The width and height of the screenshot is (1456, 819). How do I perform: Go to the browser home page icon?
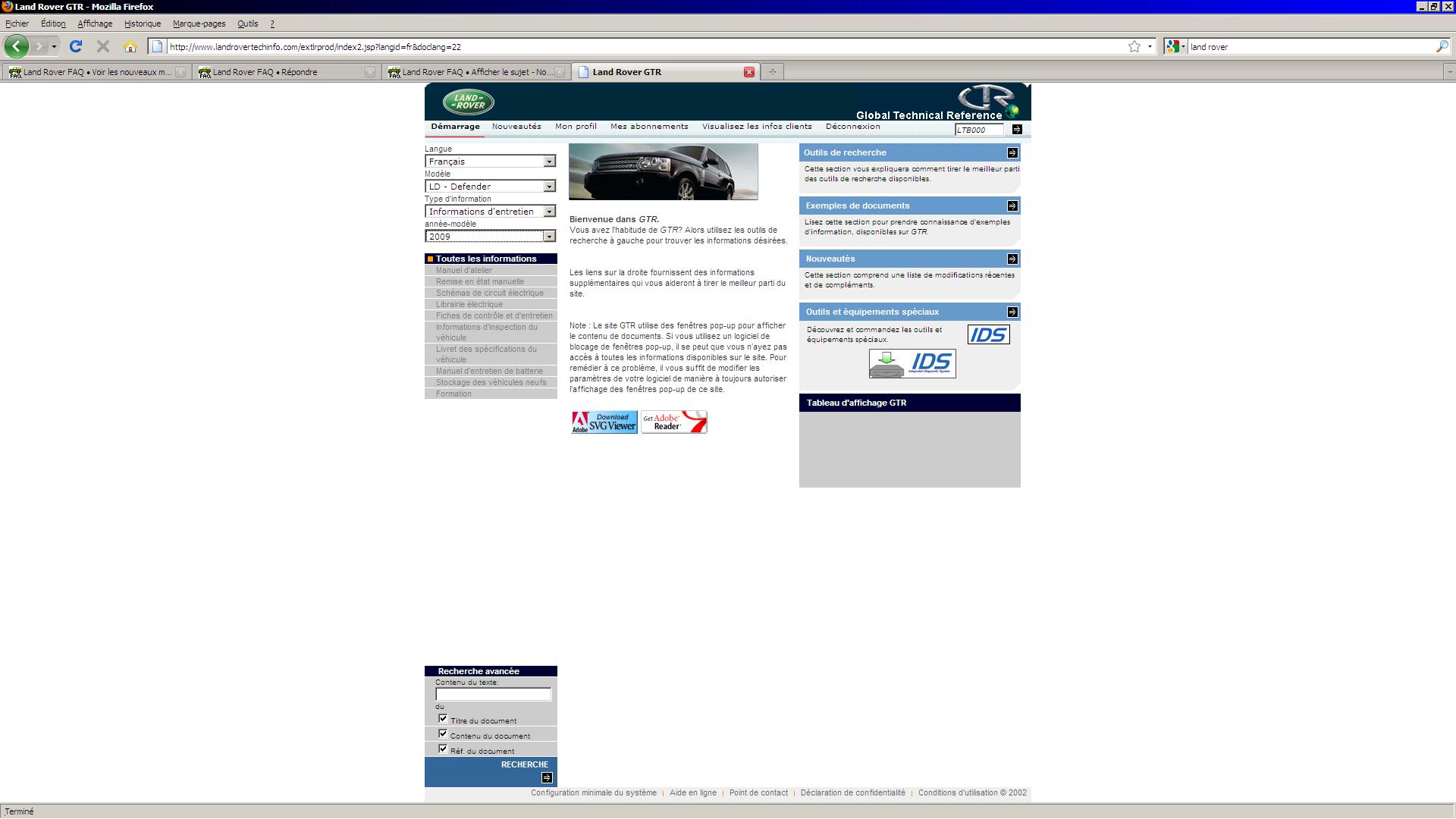(130, 46)
